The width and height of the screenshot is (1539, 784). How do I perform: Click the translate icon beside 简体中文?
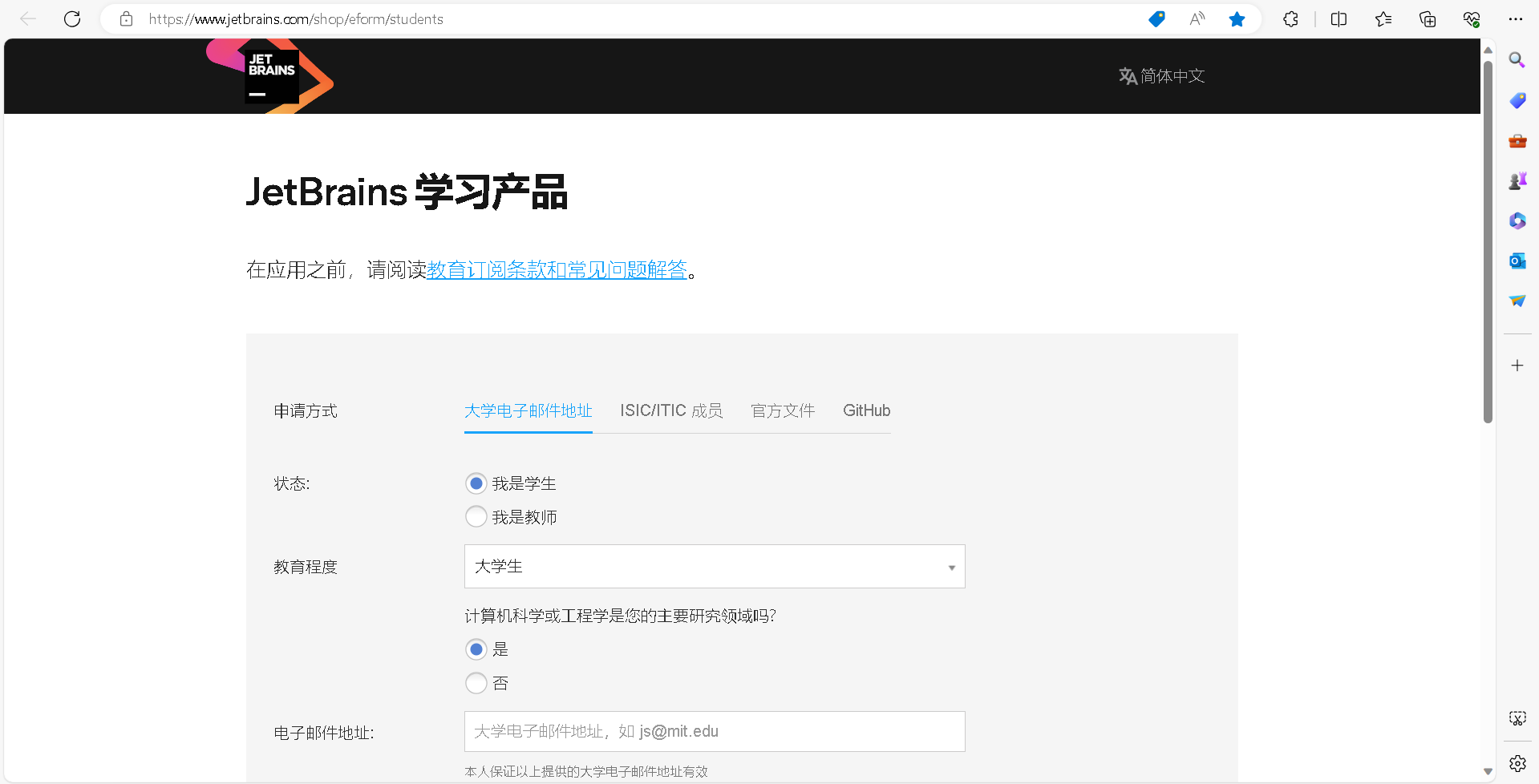[1128, 76]
